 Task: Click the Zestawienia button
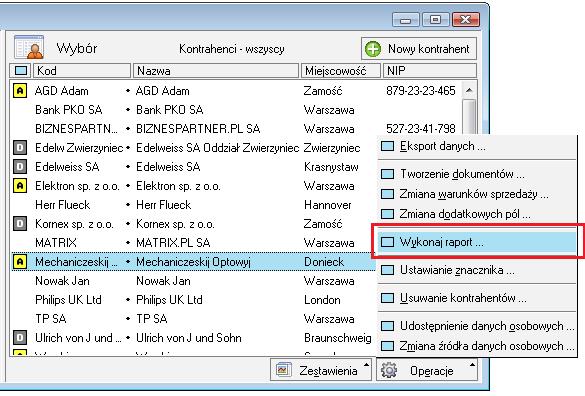[x=321, y=370]
